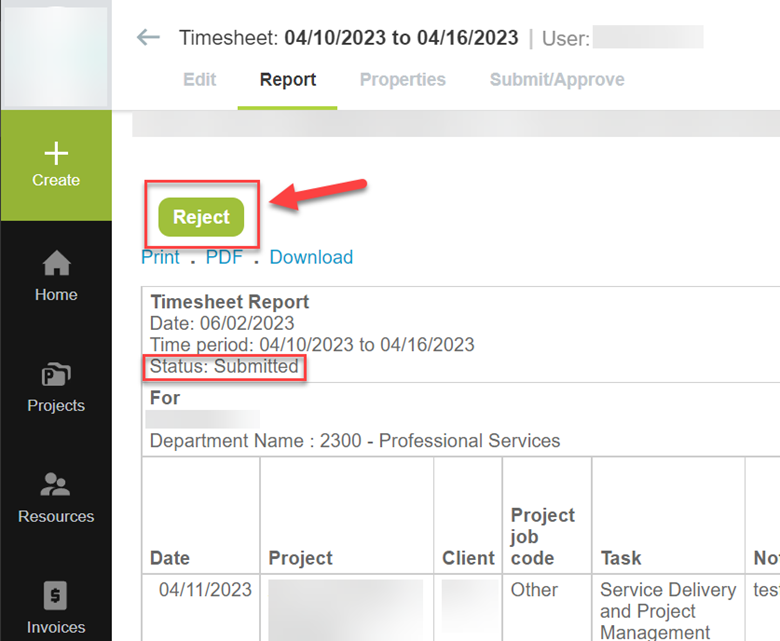Open the Properties tab

point(403,80)
